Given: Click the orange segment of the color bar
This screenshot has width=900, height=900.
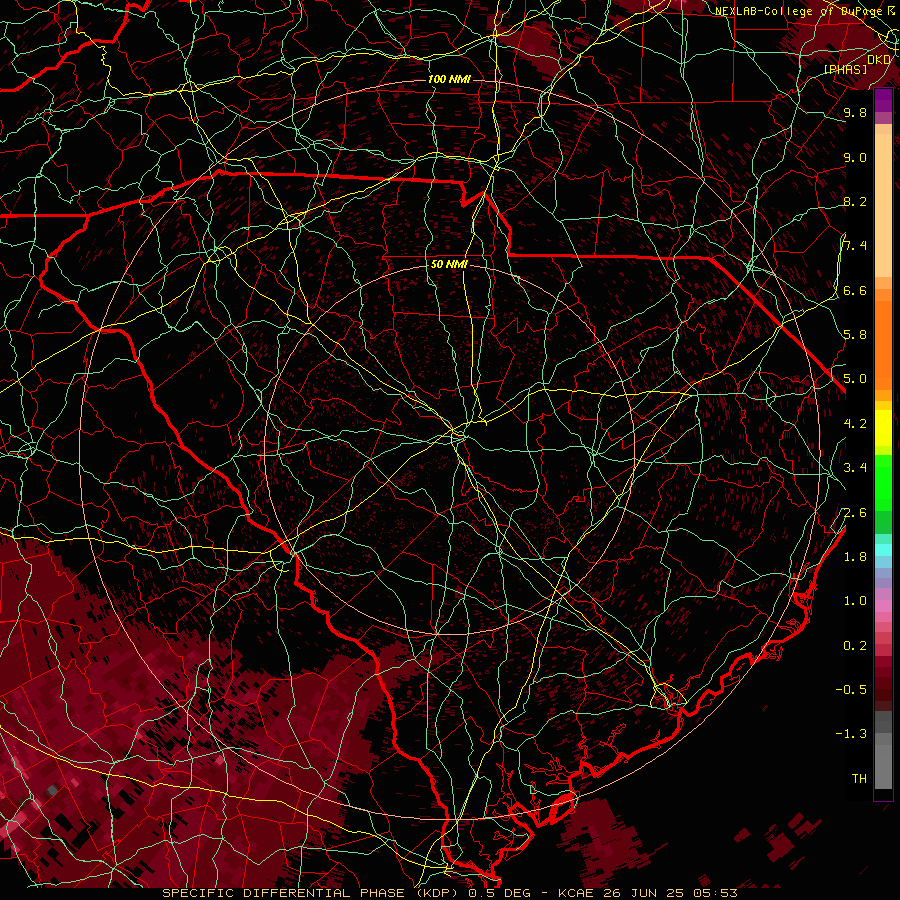Looking at the screenshot, I should 883,344.
